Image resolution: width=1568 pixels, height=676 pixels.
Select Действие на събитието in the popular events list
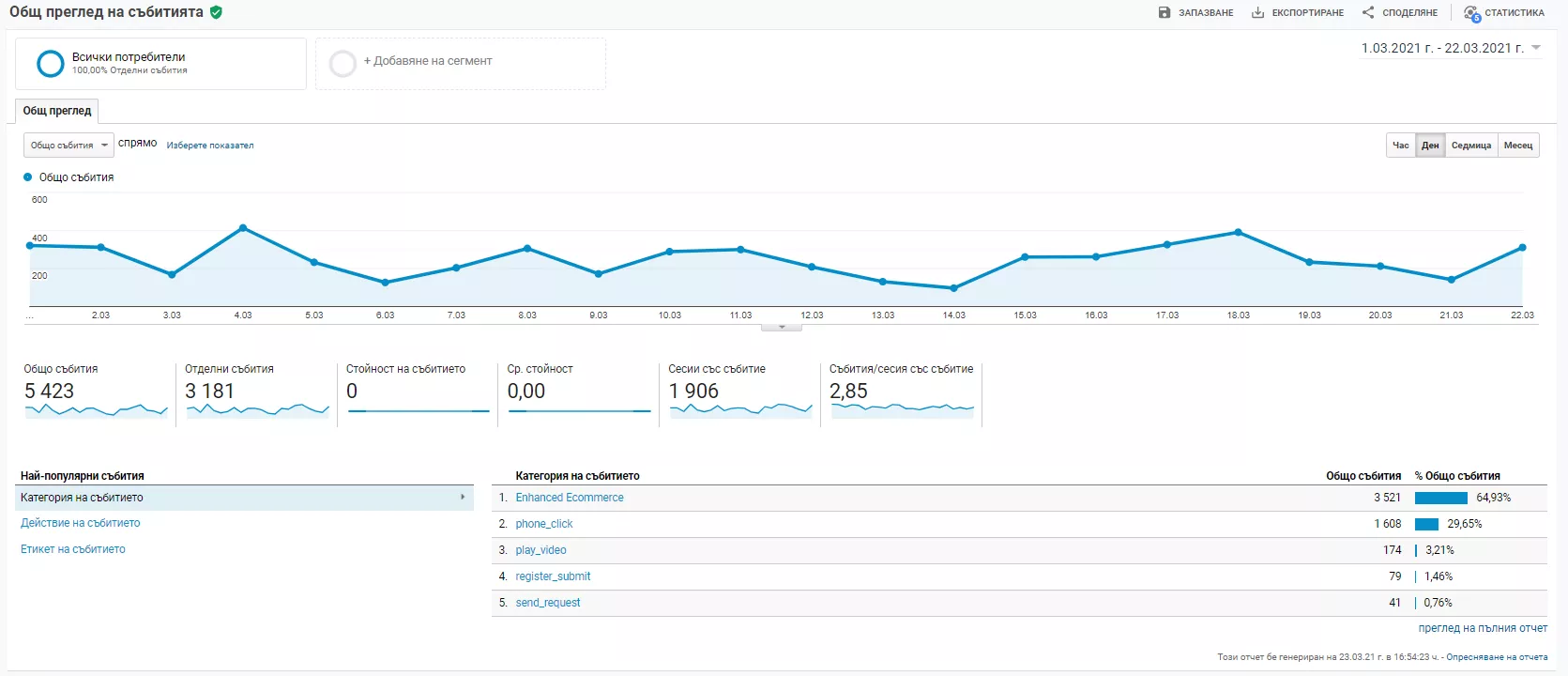point(81,523)
